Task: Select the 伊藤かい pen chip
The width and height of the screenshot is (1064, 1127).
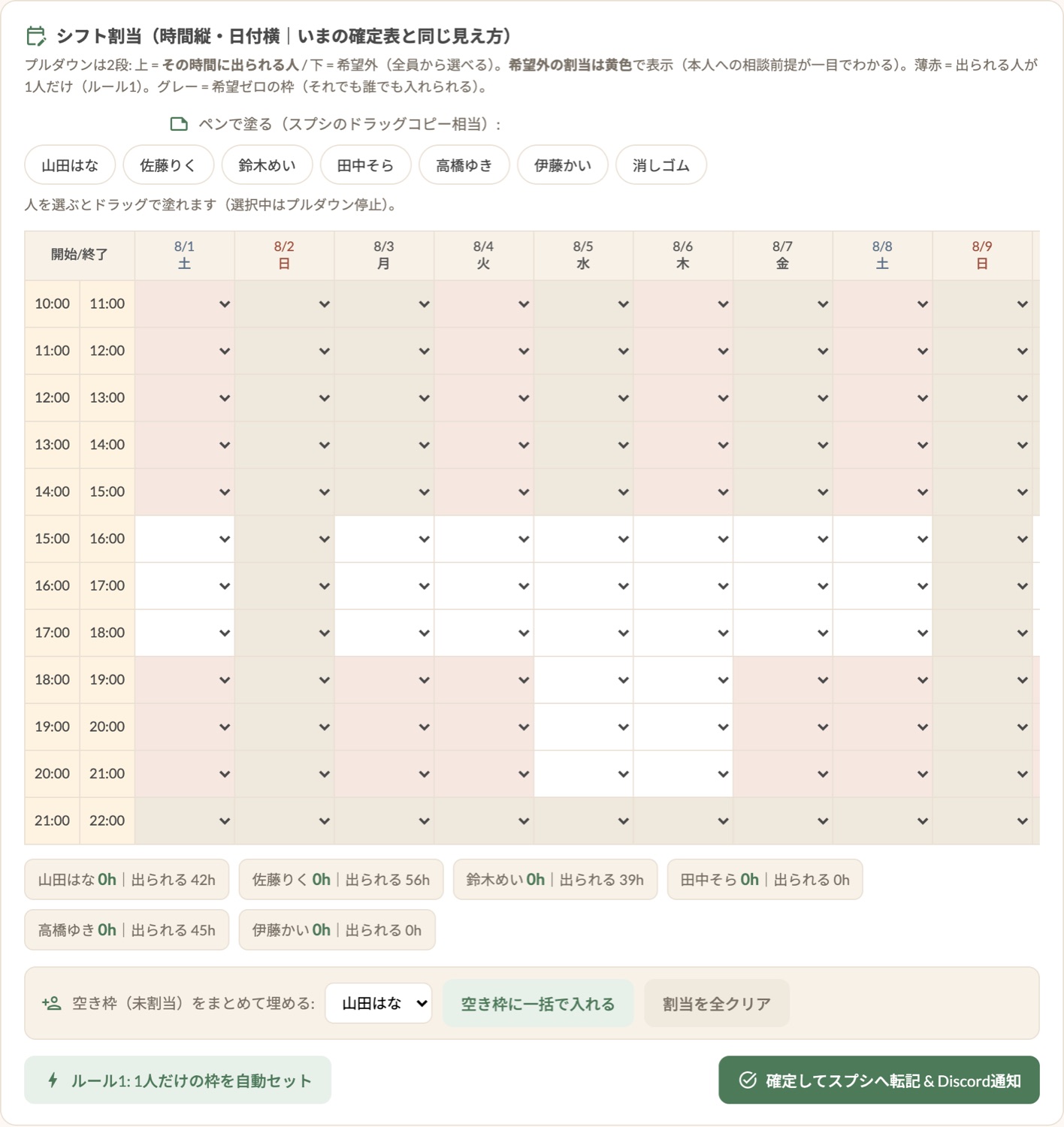Action: point(563,165)
